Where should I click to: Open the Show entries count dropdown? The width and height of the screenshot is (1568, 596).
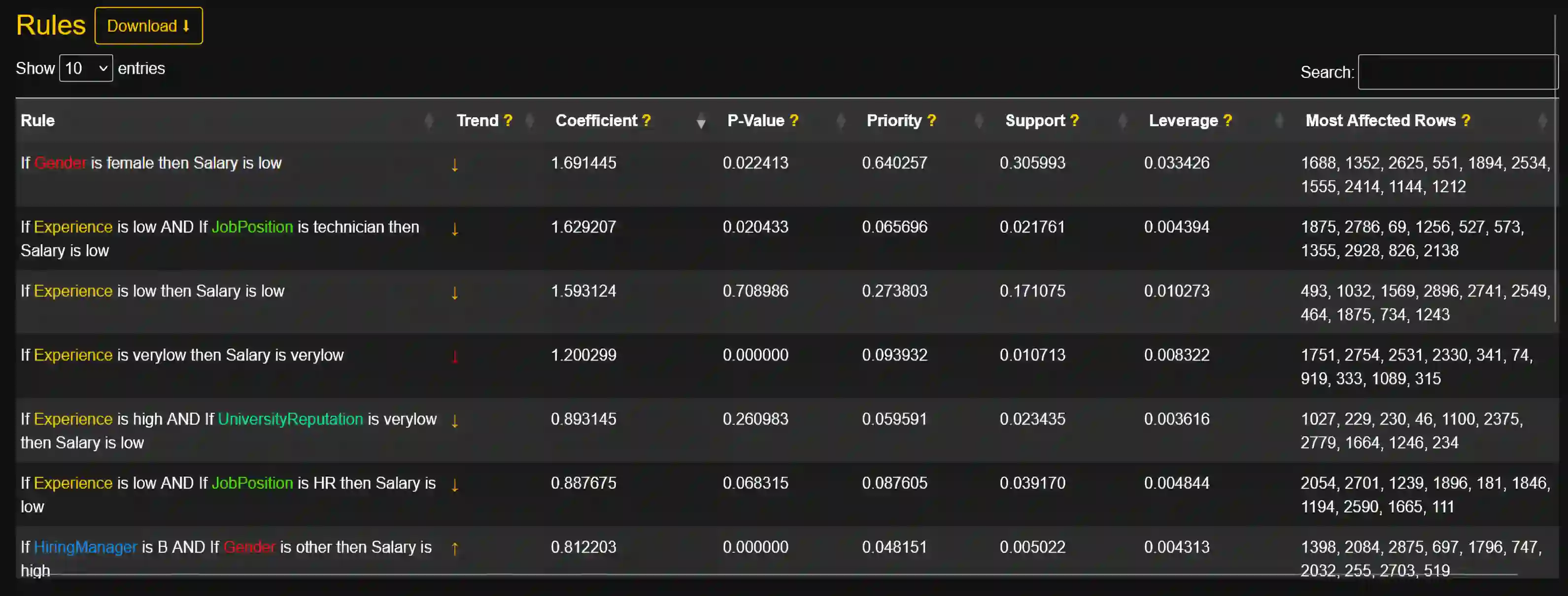pyautogui.click(x=86, y=68)
